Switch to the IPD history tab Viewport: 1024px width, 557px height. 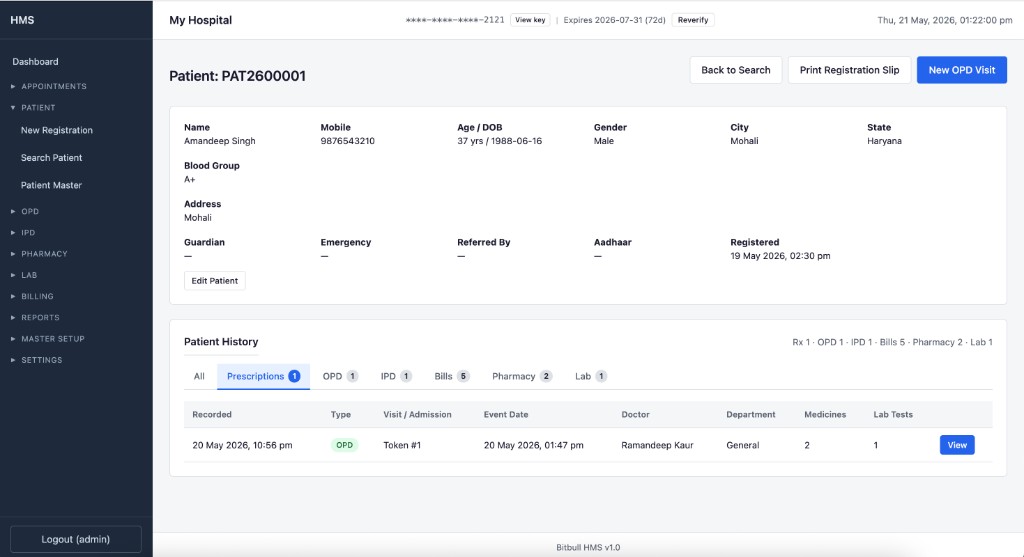(396, 376)
